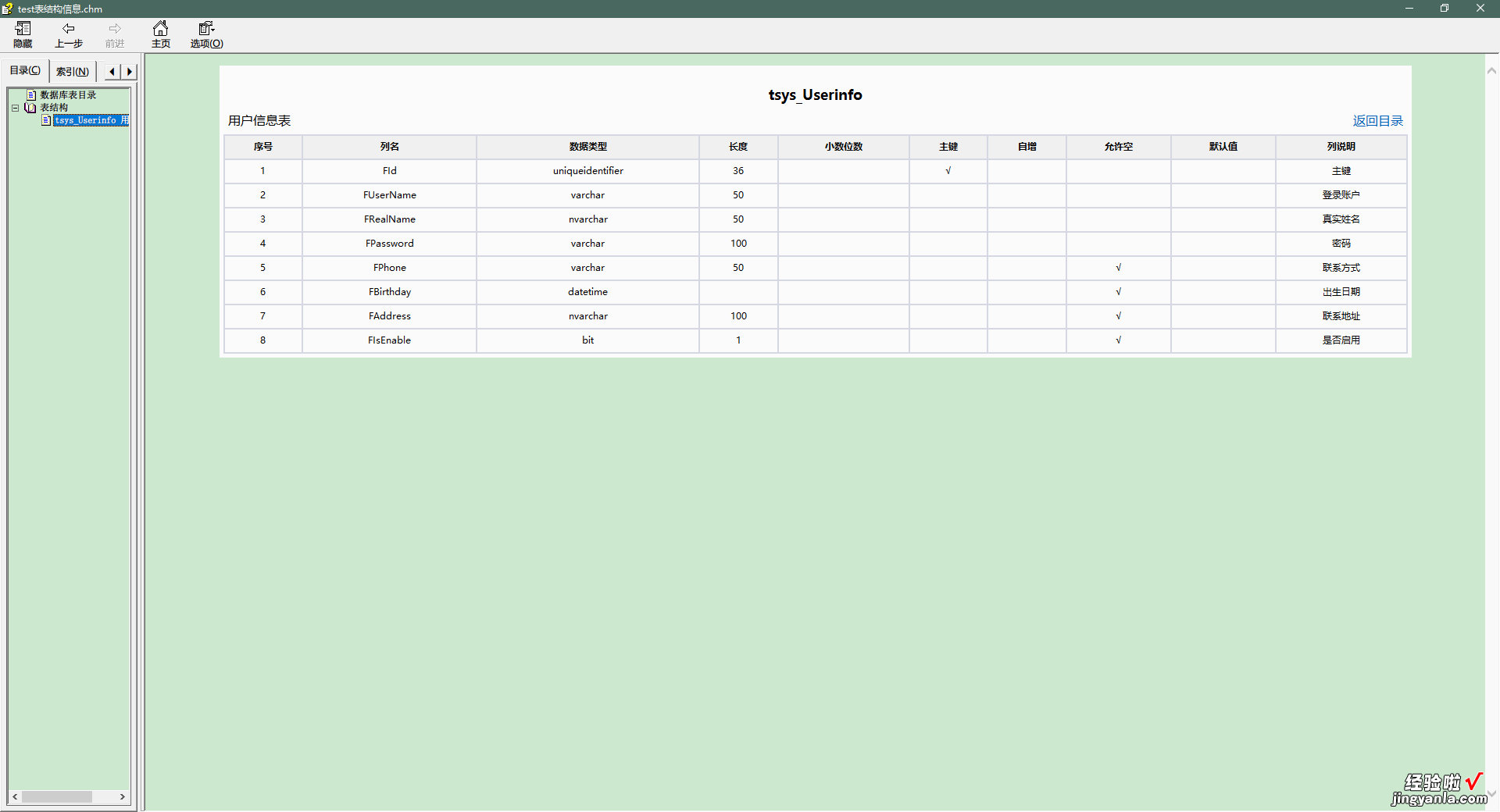Click the 返回目录 link
Screen dimensions: 1500x812
click(1378, 120)
